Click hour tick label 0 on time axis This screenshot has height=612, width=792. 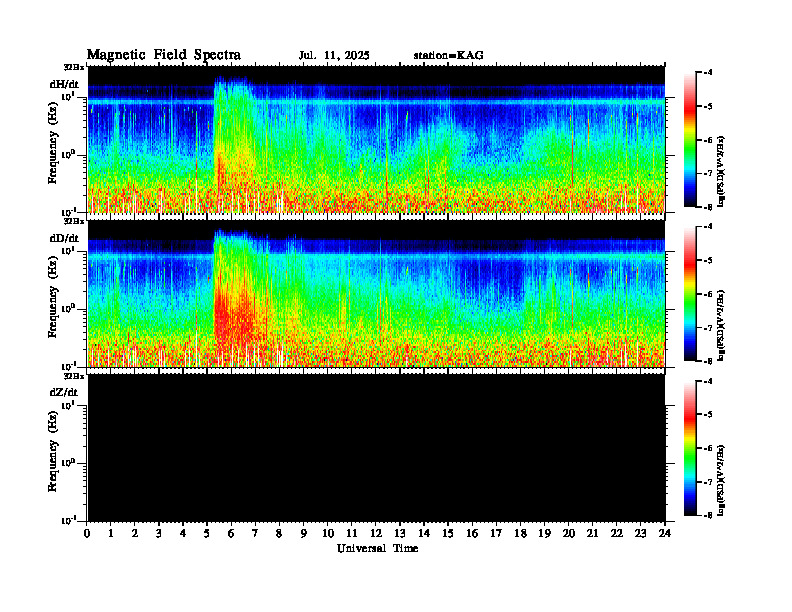(x=87, y=534)
